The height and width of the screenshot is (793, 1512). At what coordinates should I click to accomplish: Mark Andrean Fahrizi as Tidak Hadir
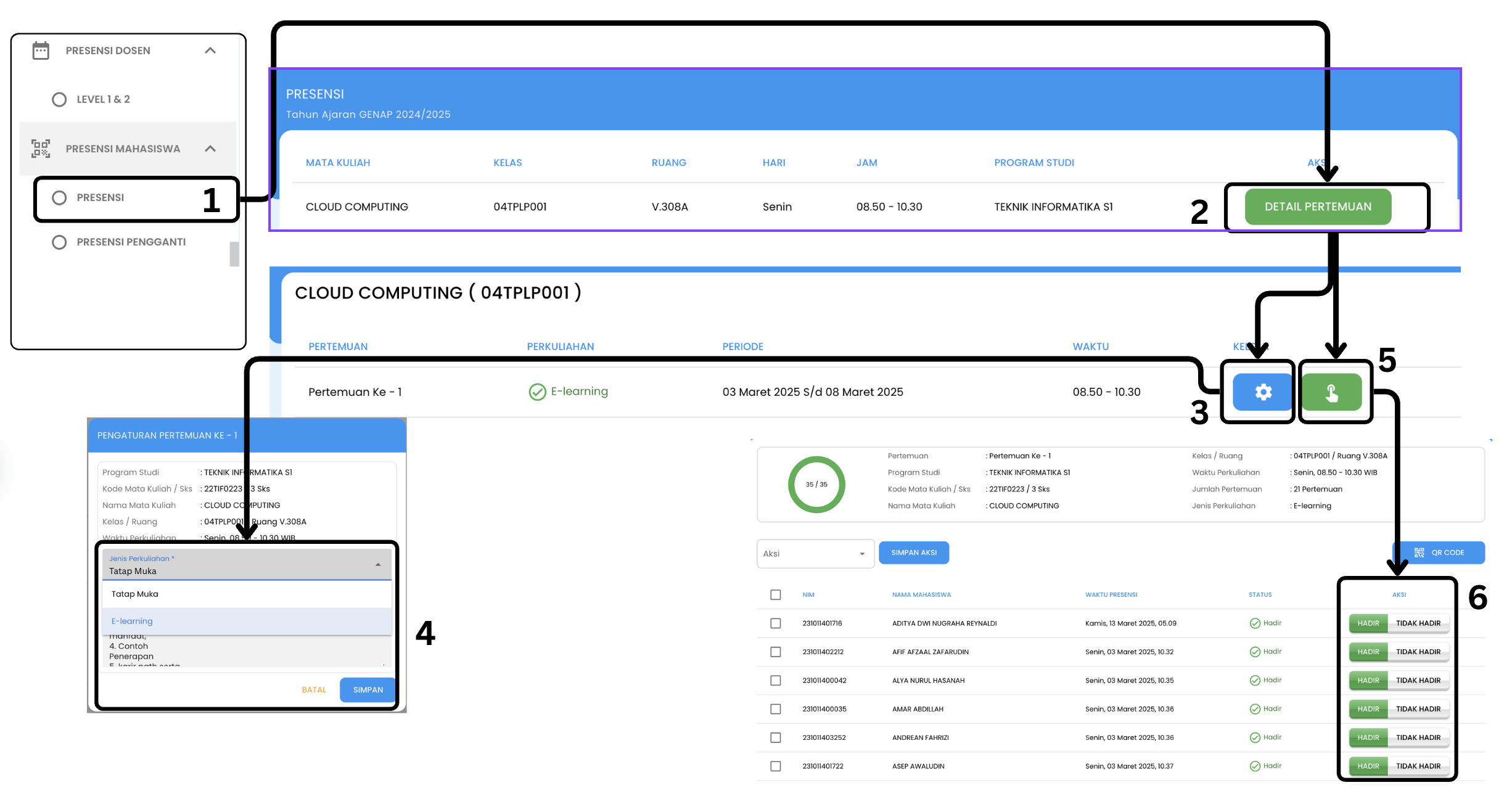pyautogui.click(x=1418, y=738)
